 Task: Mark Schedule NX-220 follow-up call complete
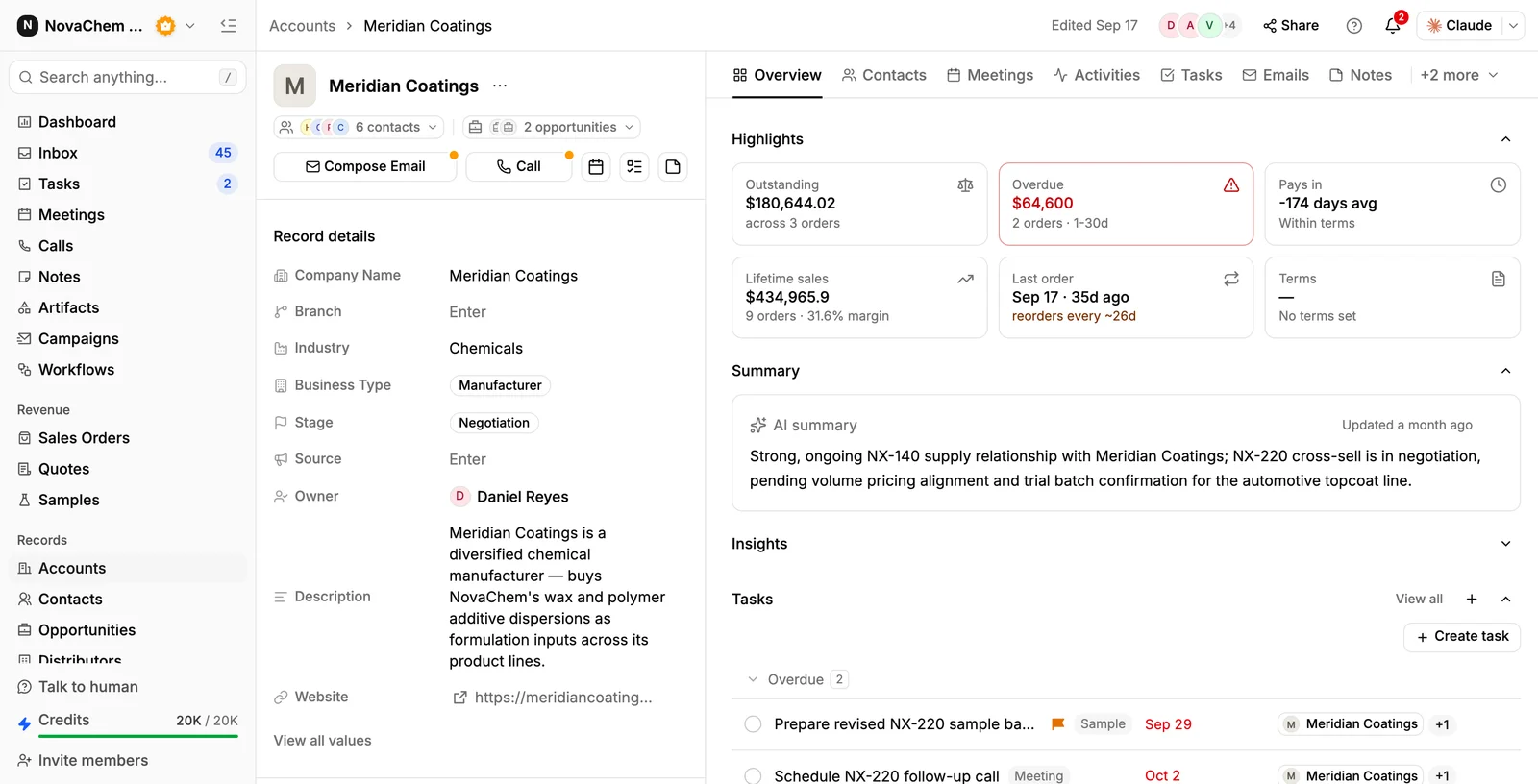tap(753, 776)
